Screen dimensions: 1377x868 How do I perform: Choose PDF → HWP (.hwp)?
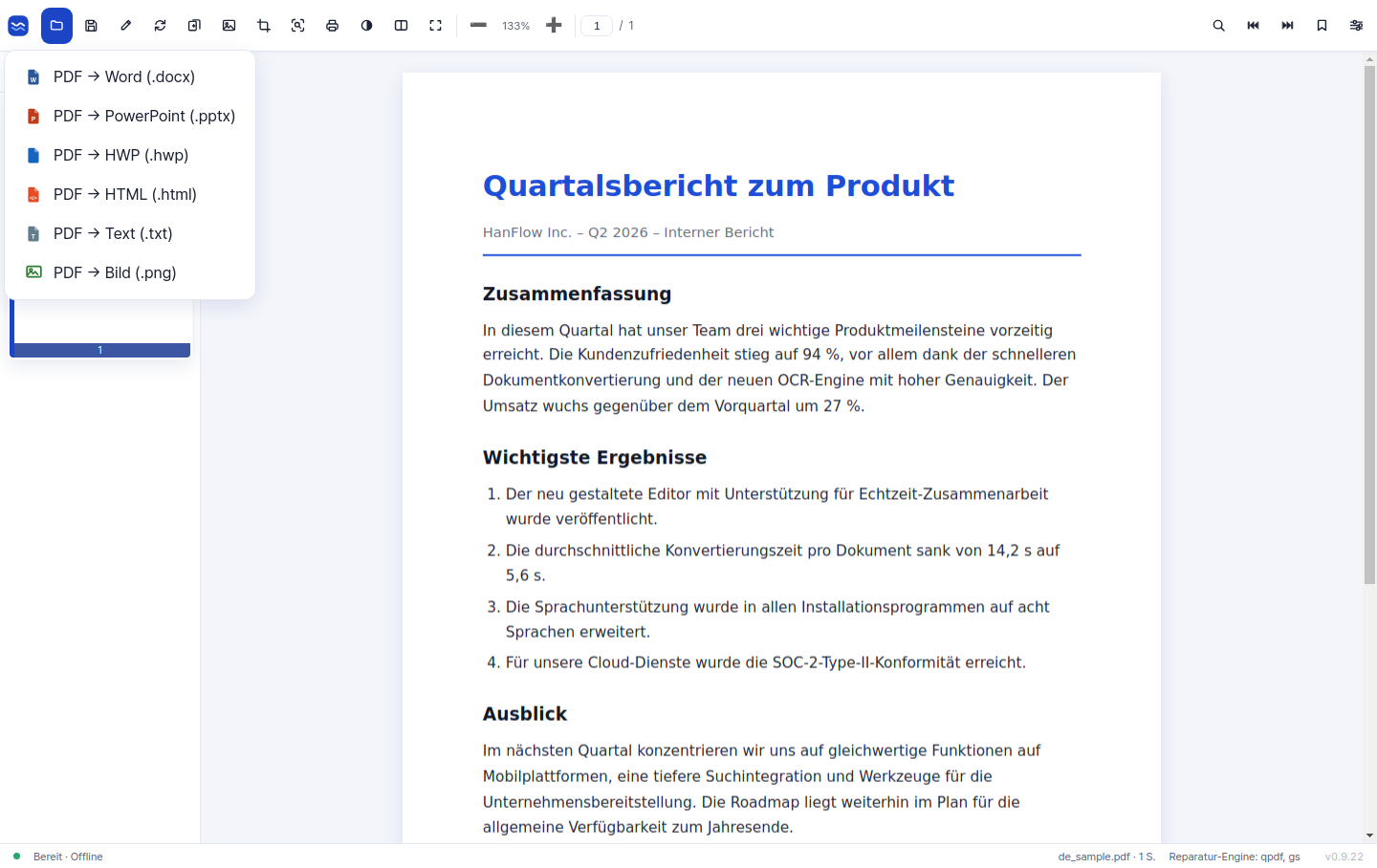point(130,155)
